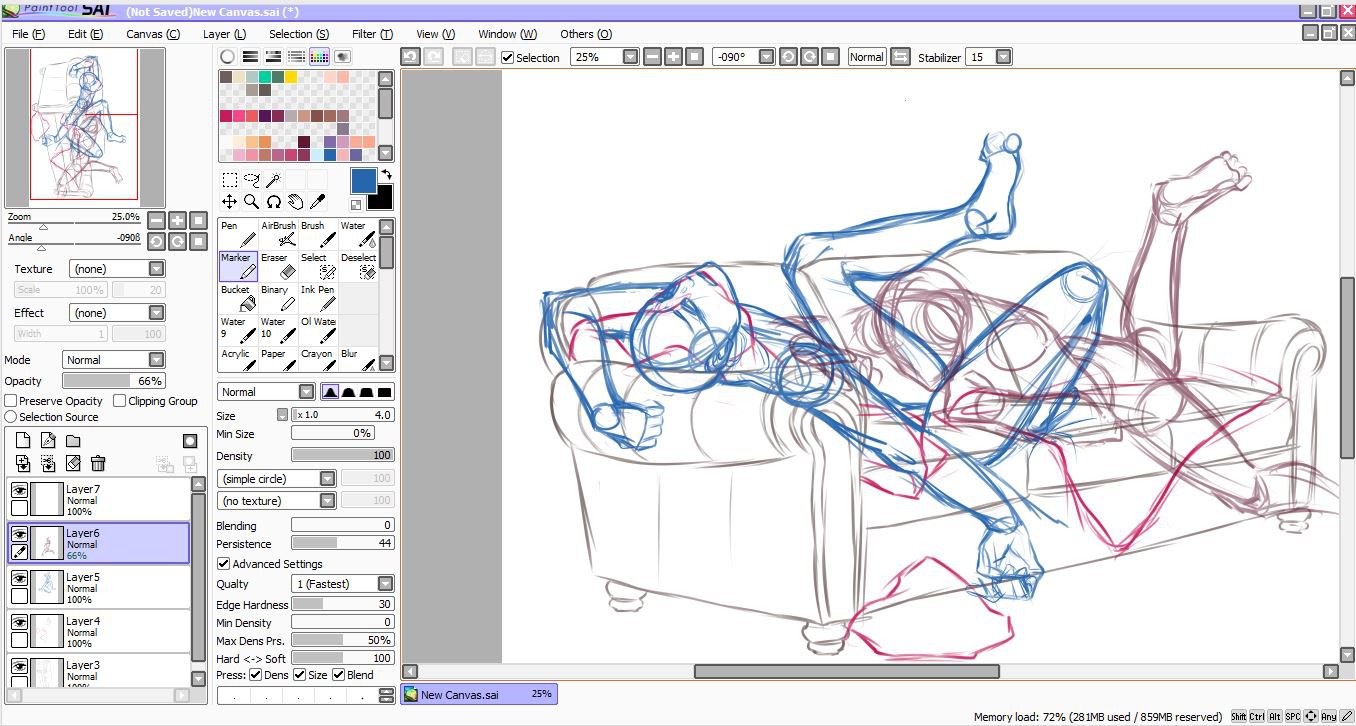1356x726 pixels.
Task: Clear the layer using the eraser-page icon
Action: (73, 463)
